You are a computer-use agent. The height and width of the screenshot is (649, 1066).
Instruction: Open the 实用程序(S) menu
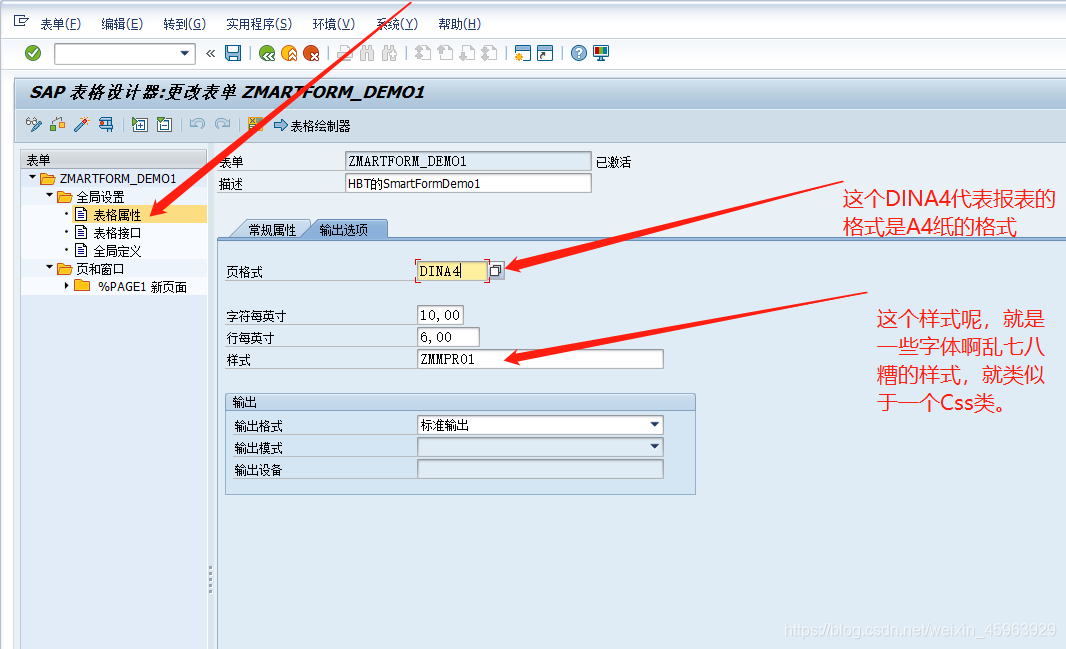(x=259, y=24)
